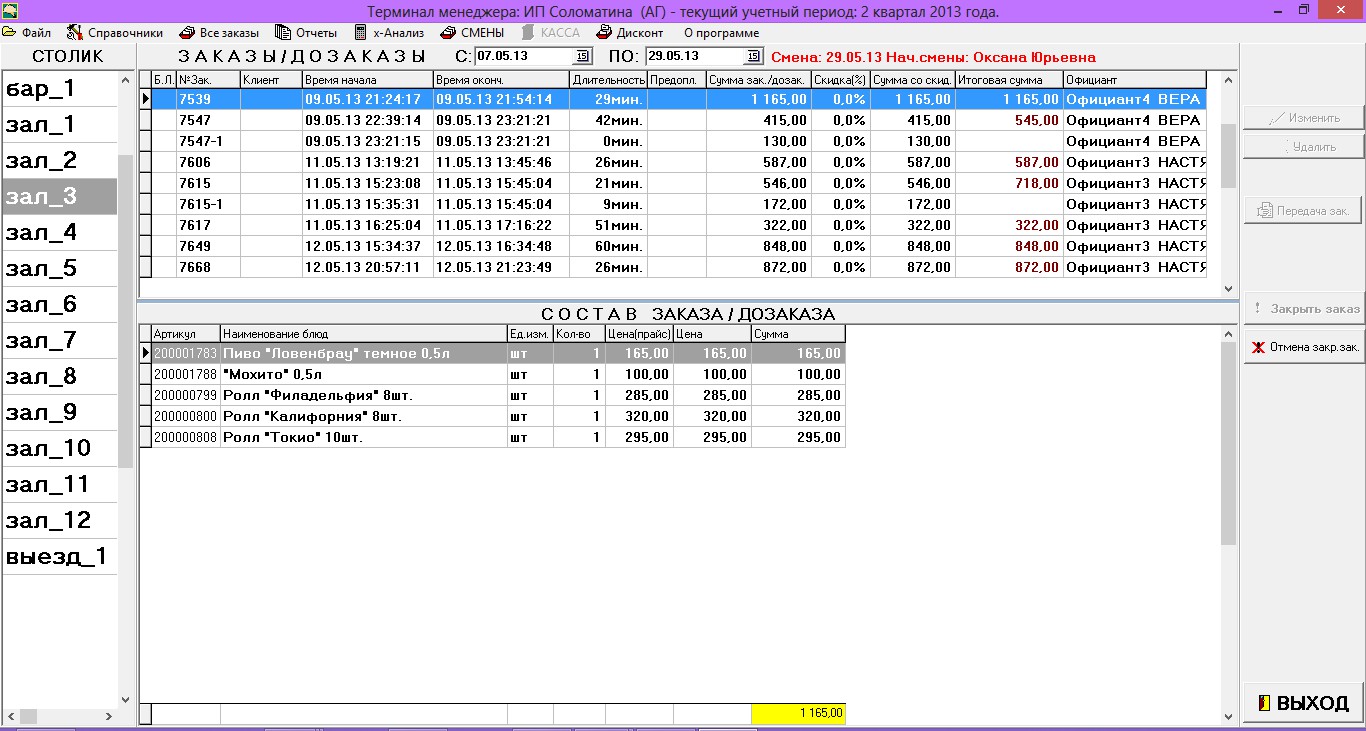The image size is (1366, 731).
Task: Click the tables list scroll up arrow
Action: click(x=125, y=81)
